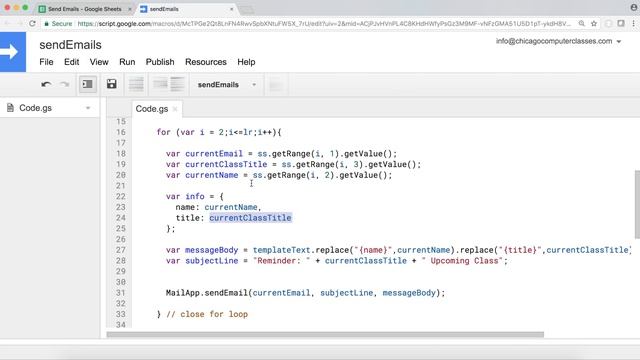Click currentName declaration on line 20

pos(211,175)
